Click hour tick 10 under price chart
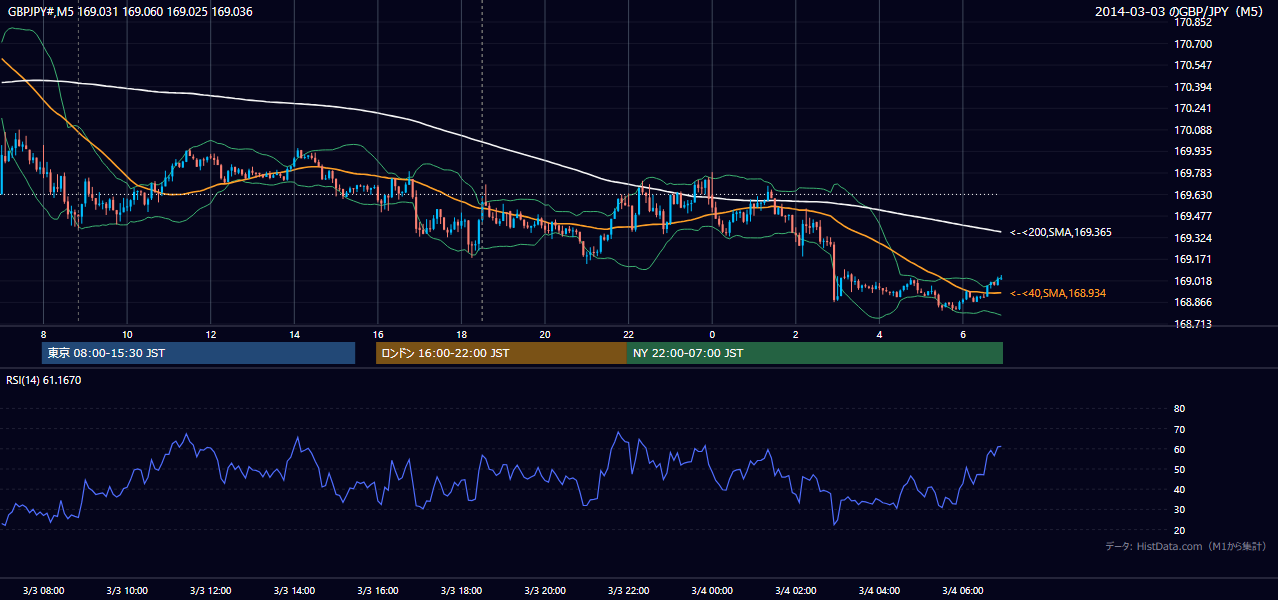The height and width of the screenshot is (600, 1278). pos(127,334)
